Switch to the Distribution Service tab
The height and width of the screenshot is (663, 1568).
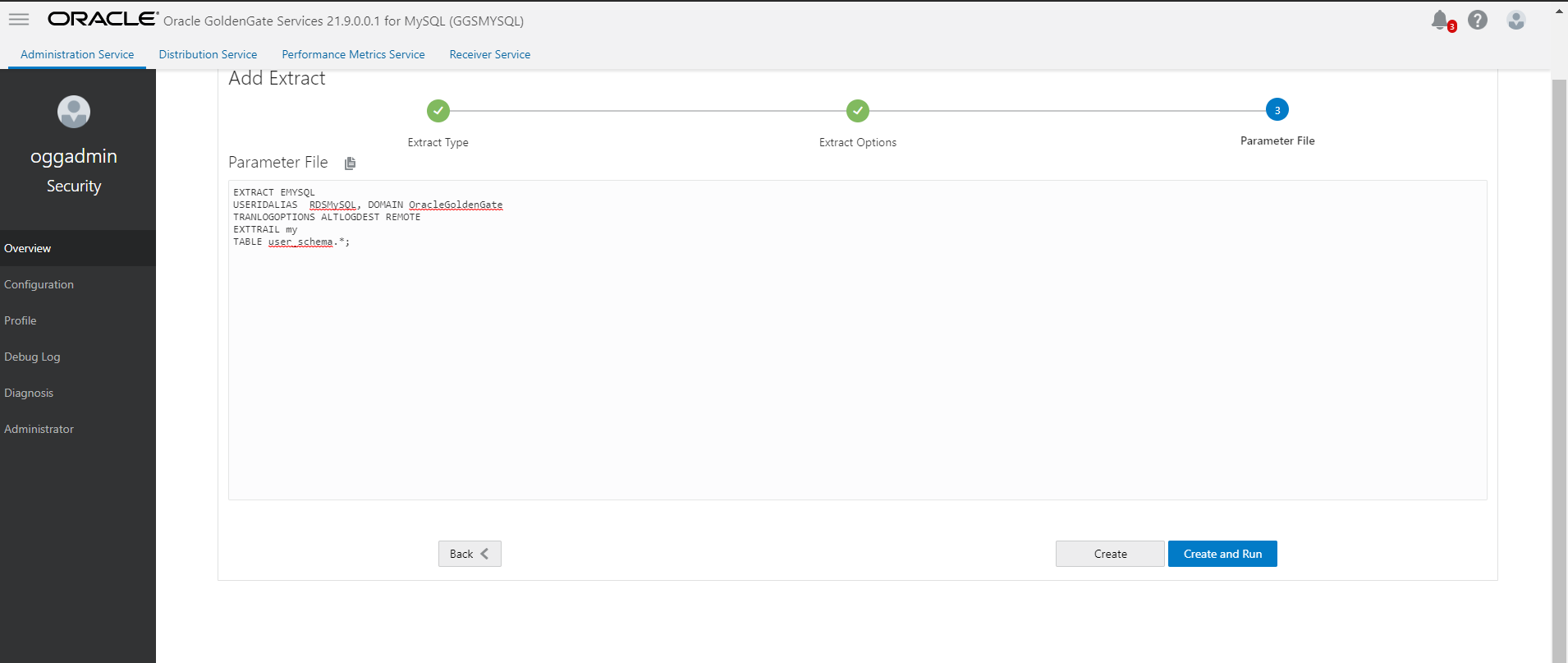[x=208, y=54]
